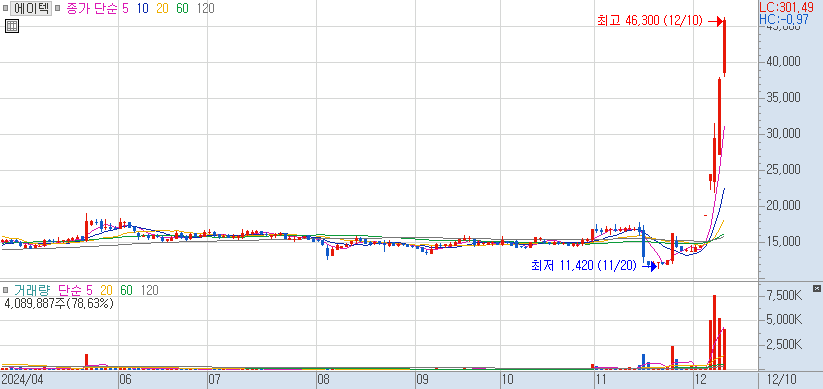This screenshot has width=823, height=389.
Task: Click the gray square marker before 거래량
Action: tap(5, 290)
